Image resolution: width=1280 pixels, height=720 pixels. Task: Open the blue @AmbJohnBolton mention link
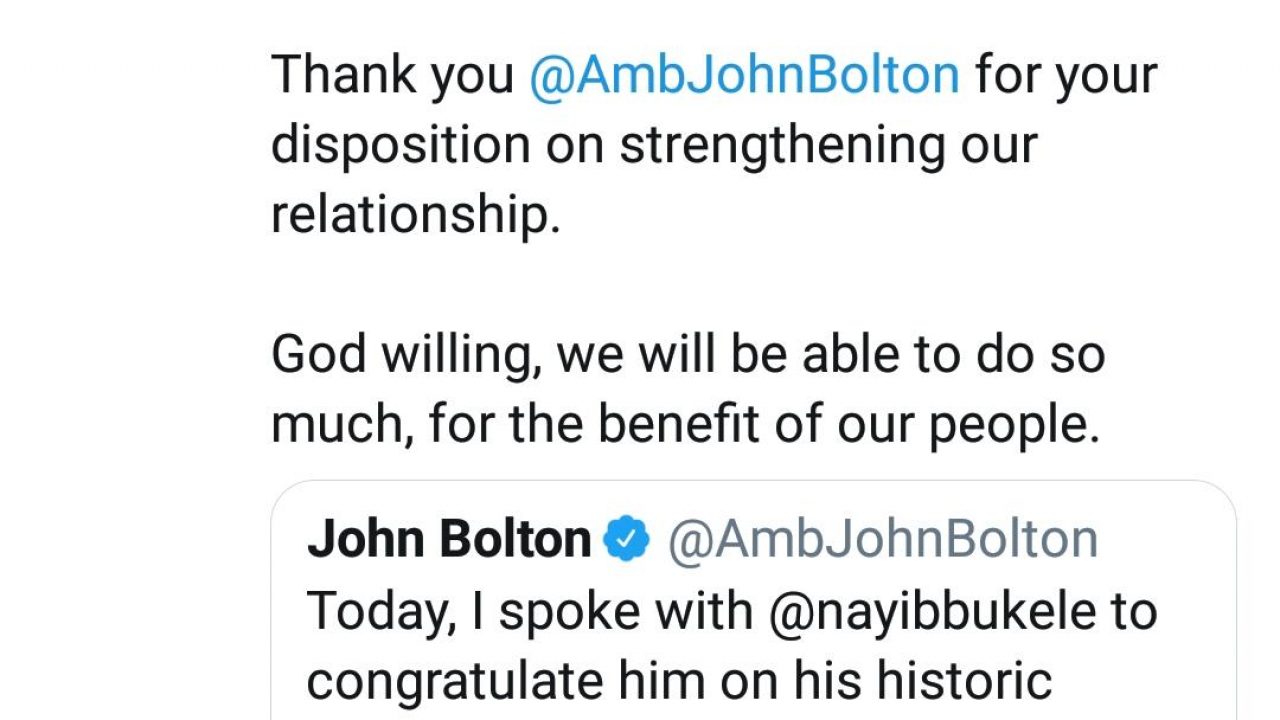[x=743, y=75]
